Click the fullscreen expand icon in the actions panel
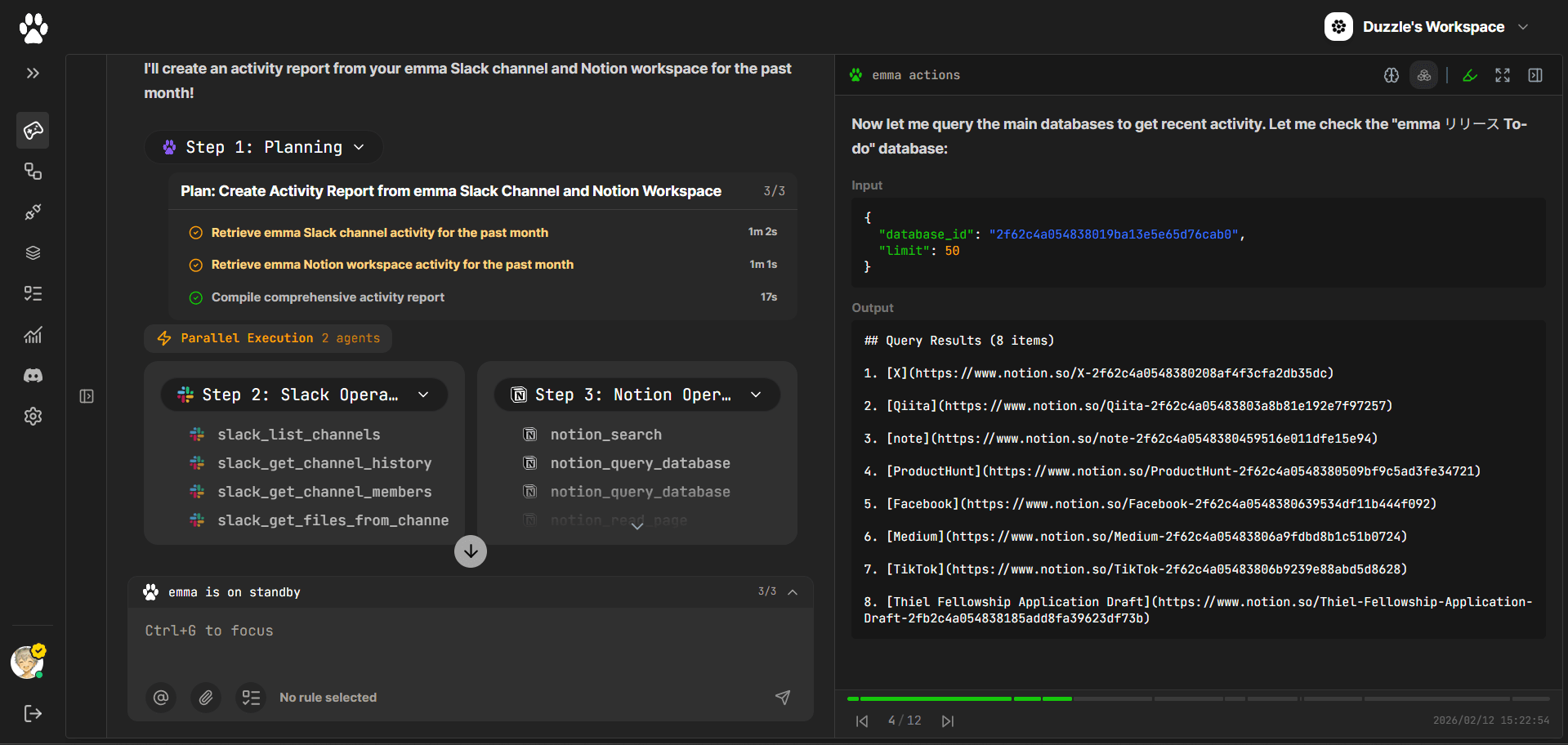This screenshot has width=1568, height=745. pyautogui.click(x=1503, y=75)
